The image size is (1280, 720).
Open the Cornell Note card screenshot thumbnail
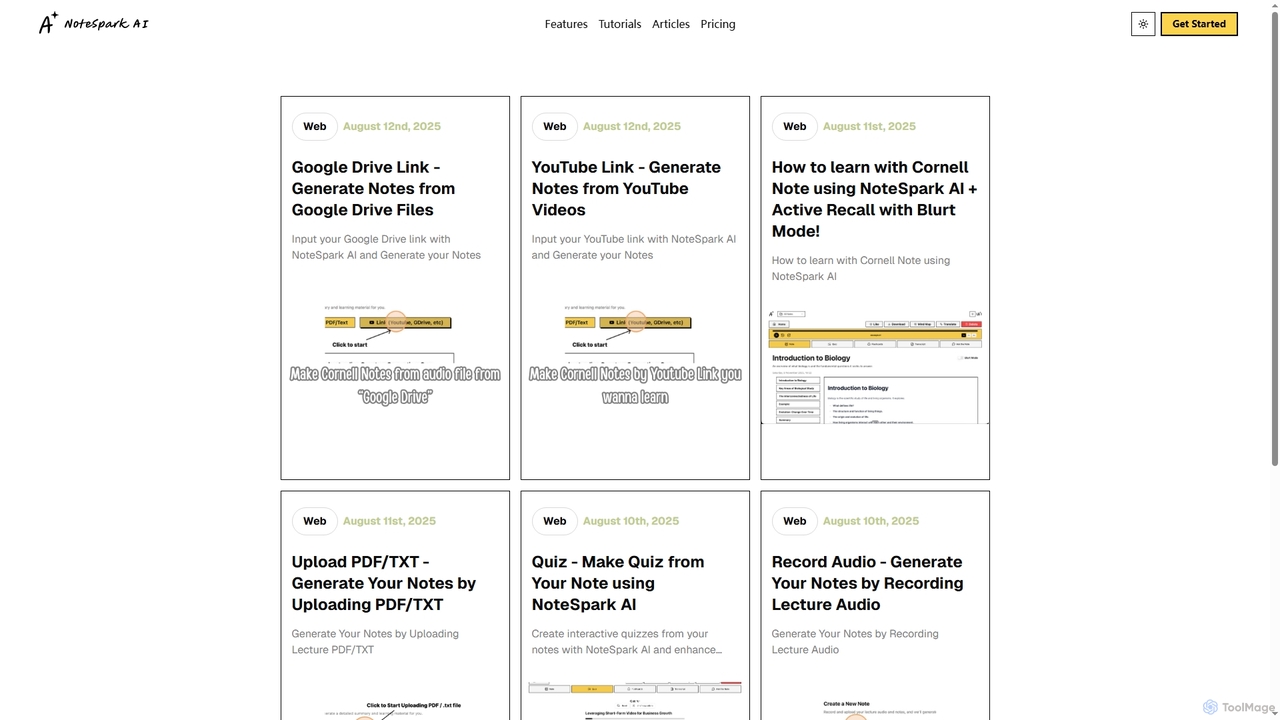coord(875,366)
